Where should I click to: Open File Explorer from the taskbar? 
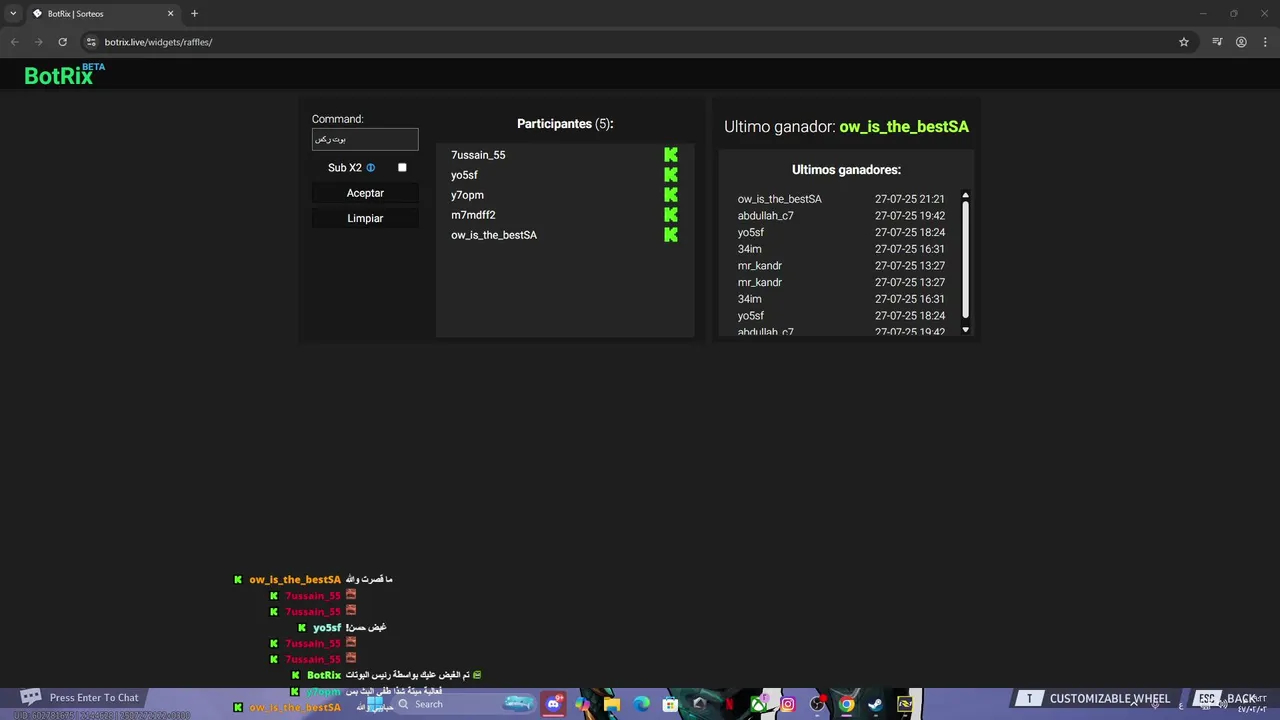coord(612,704)
